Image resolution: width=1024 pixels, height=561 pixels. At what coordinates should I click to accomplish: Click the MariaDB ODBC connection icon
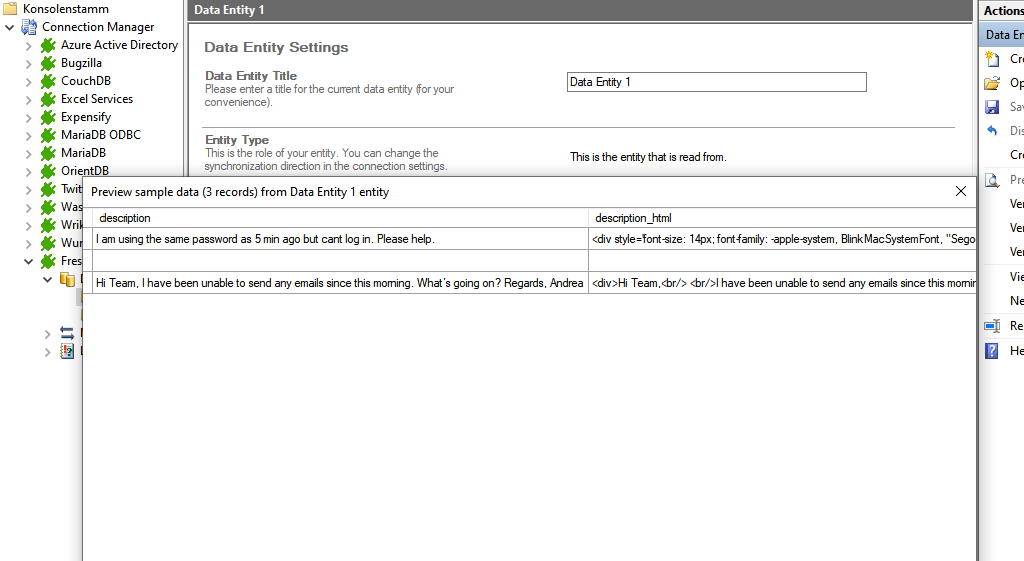click(x=48, y=135)
